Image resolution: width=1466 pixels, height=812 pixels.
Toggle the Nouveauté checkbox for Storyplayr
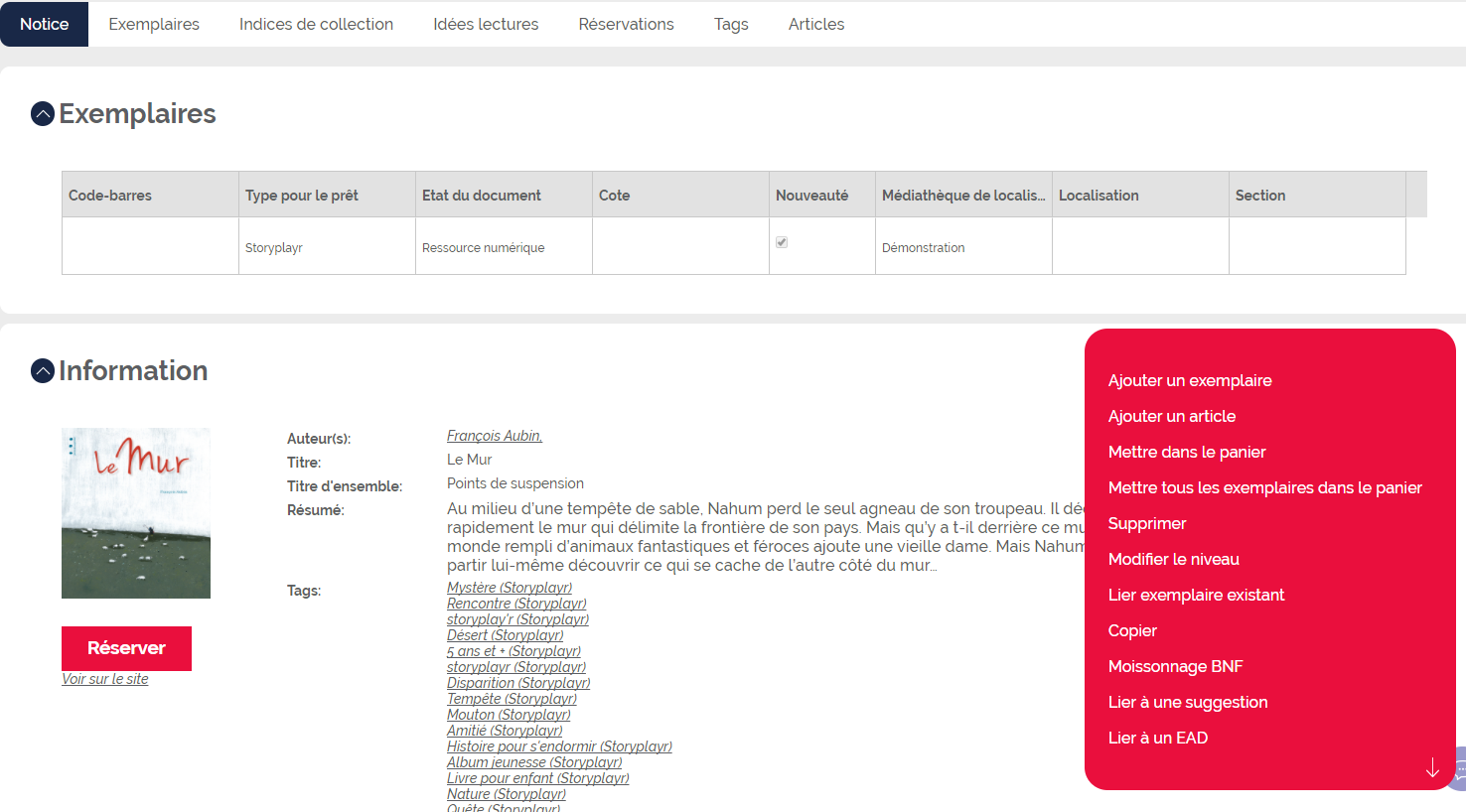(x=782, y=242)
